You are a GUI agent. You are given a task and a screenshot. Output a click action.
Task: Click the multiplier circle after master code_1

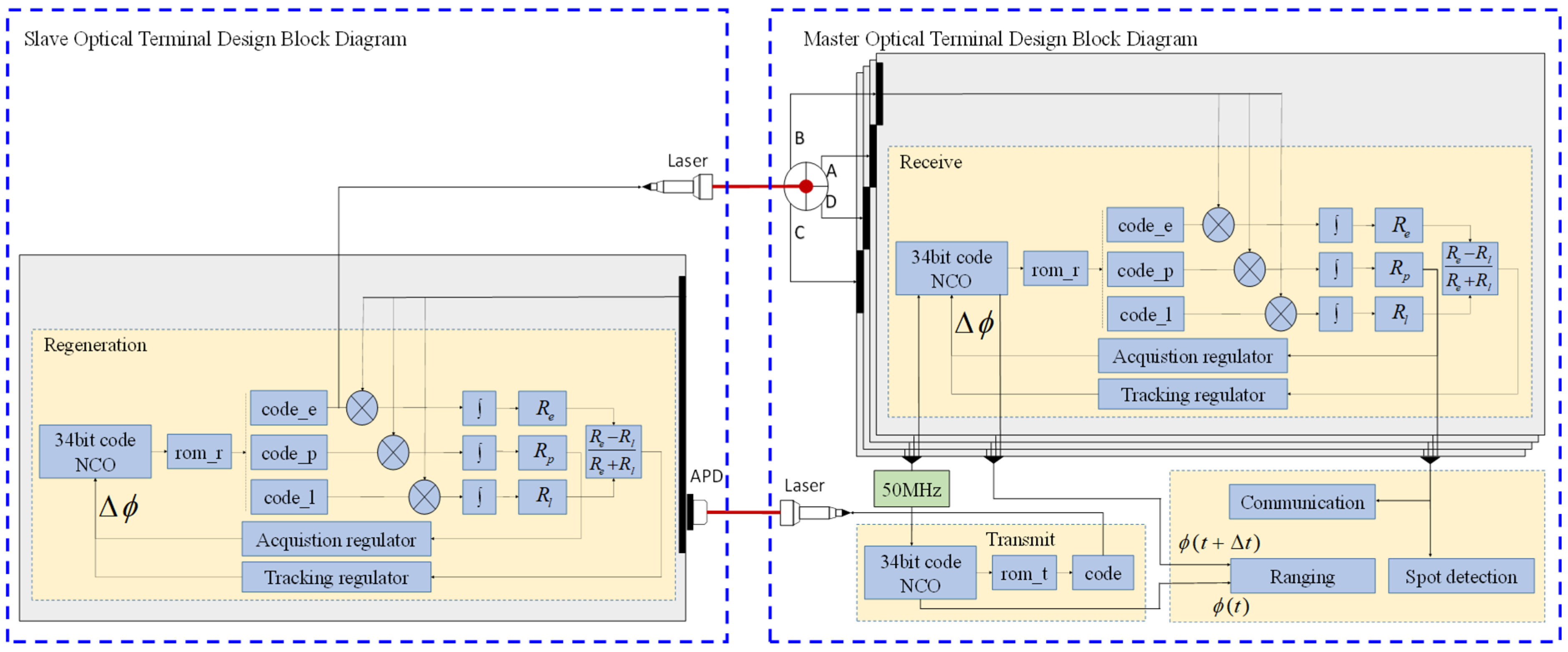pos(1280,314)
